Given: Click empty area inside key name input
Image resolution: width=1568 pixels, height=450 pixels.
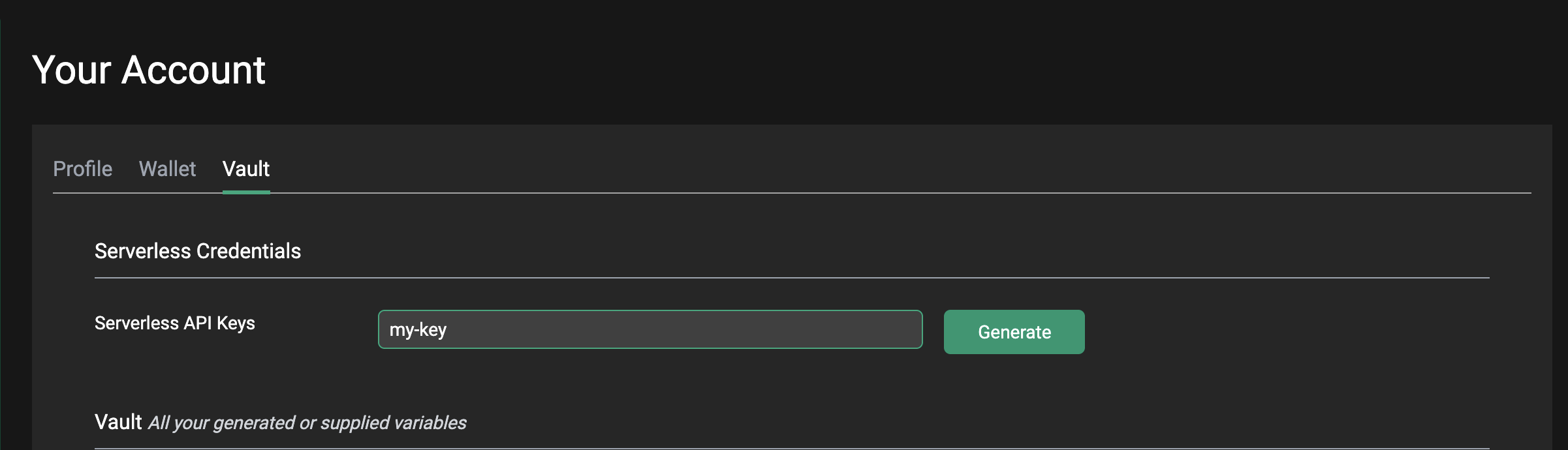Looking at the screenshot, I should point(685,329).
